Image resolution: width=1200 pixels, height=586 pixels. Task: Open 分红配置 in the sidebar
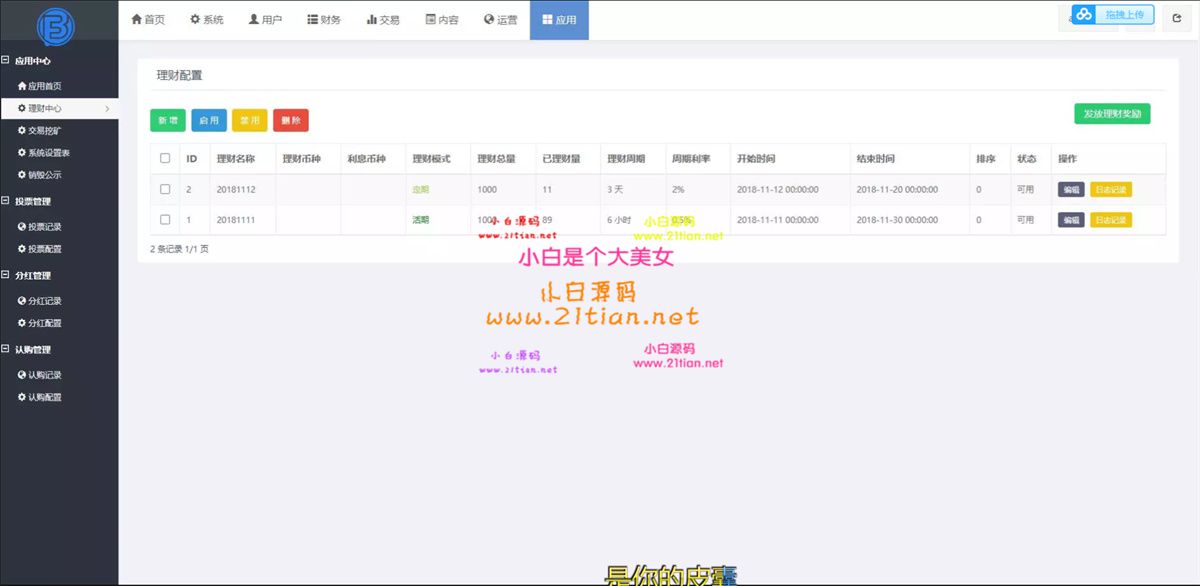[x=39, y=323]
